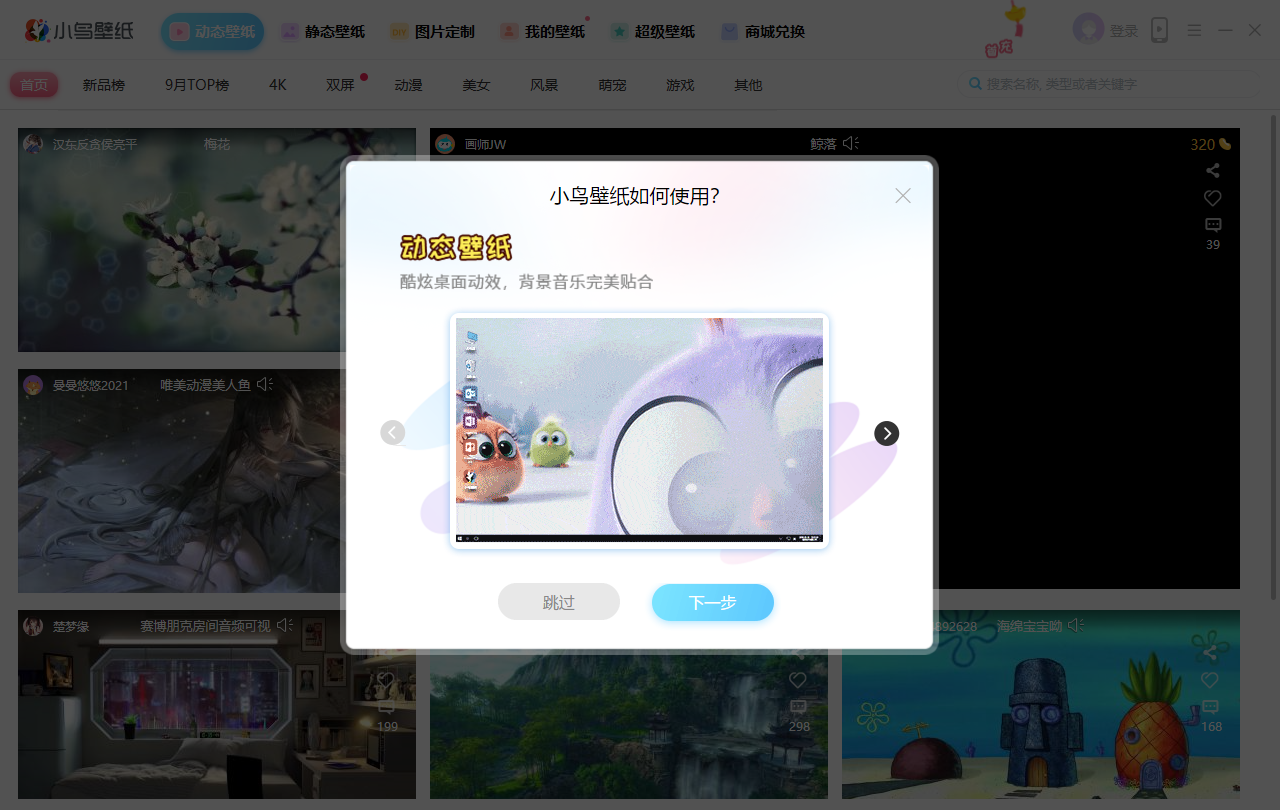Open the 图片定制 tab
Image resolution: width=1280 pixels, height=810 pixels.
click(432, 32)
